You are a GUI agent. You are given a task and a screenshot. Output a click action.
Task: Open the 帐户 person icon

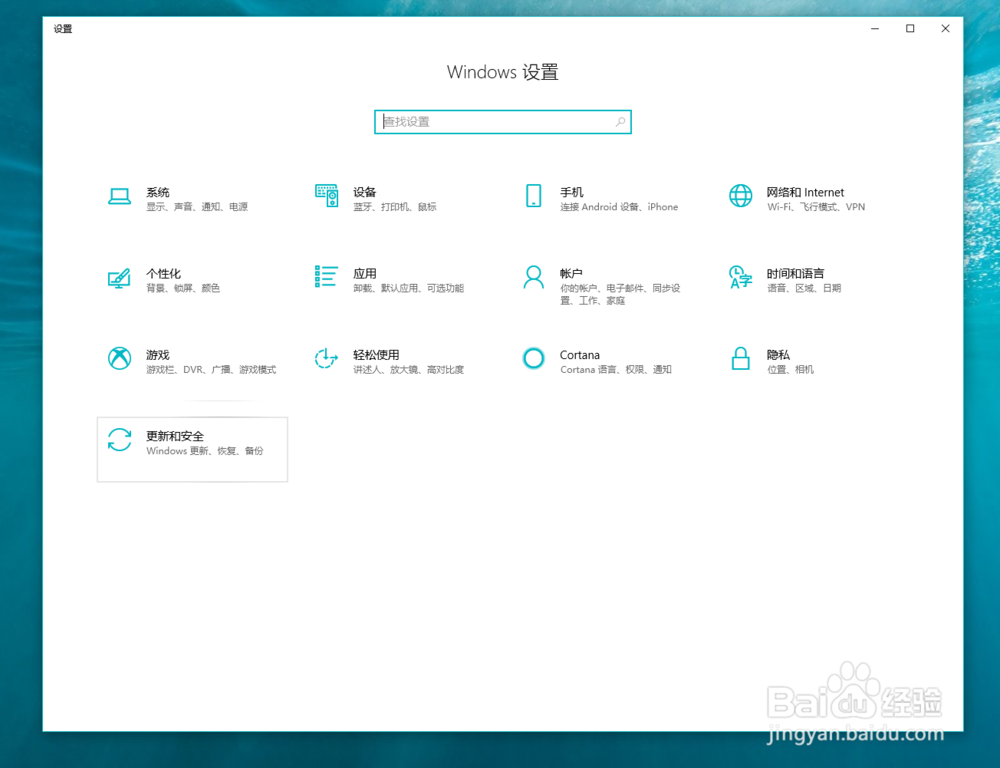533,277
